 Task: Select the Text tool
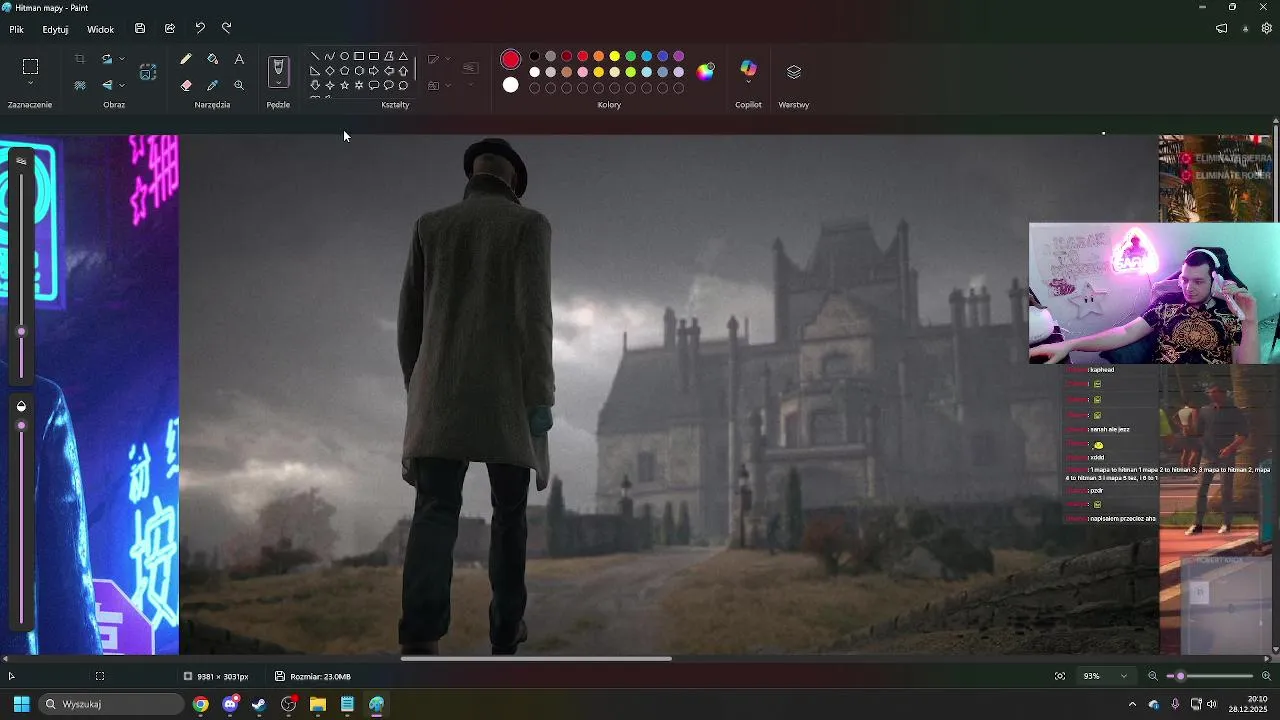point(239,59)
